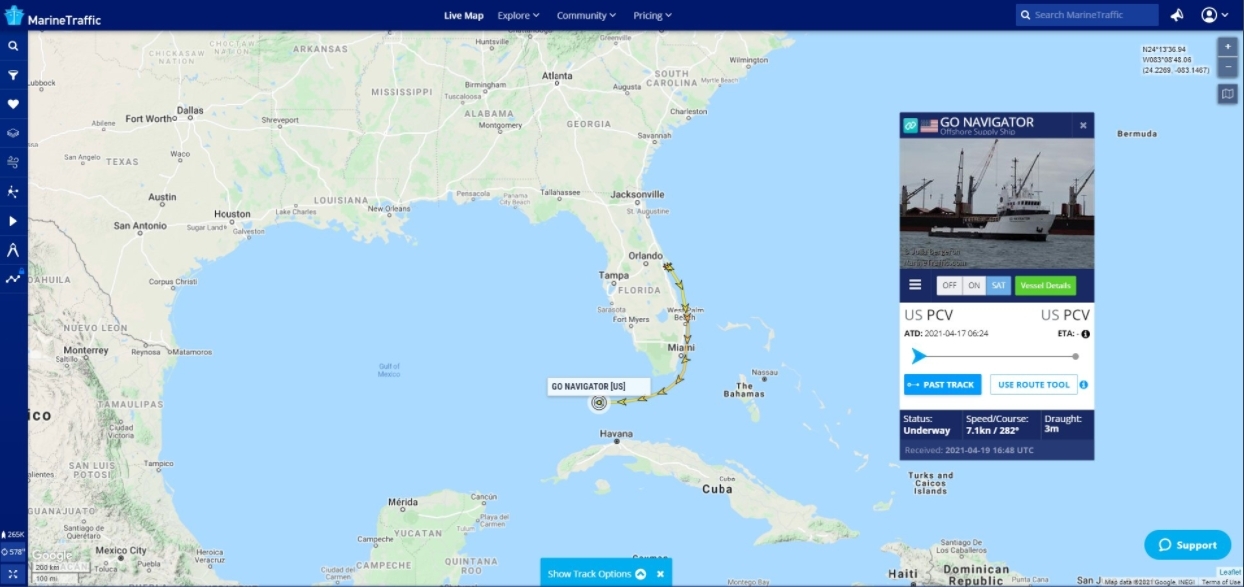
Task: Open the map layers icon in sidebar
Action: (x=13, y=133)
